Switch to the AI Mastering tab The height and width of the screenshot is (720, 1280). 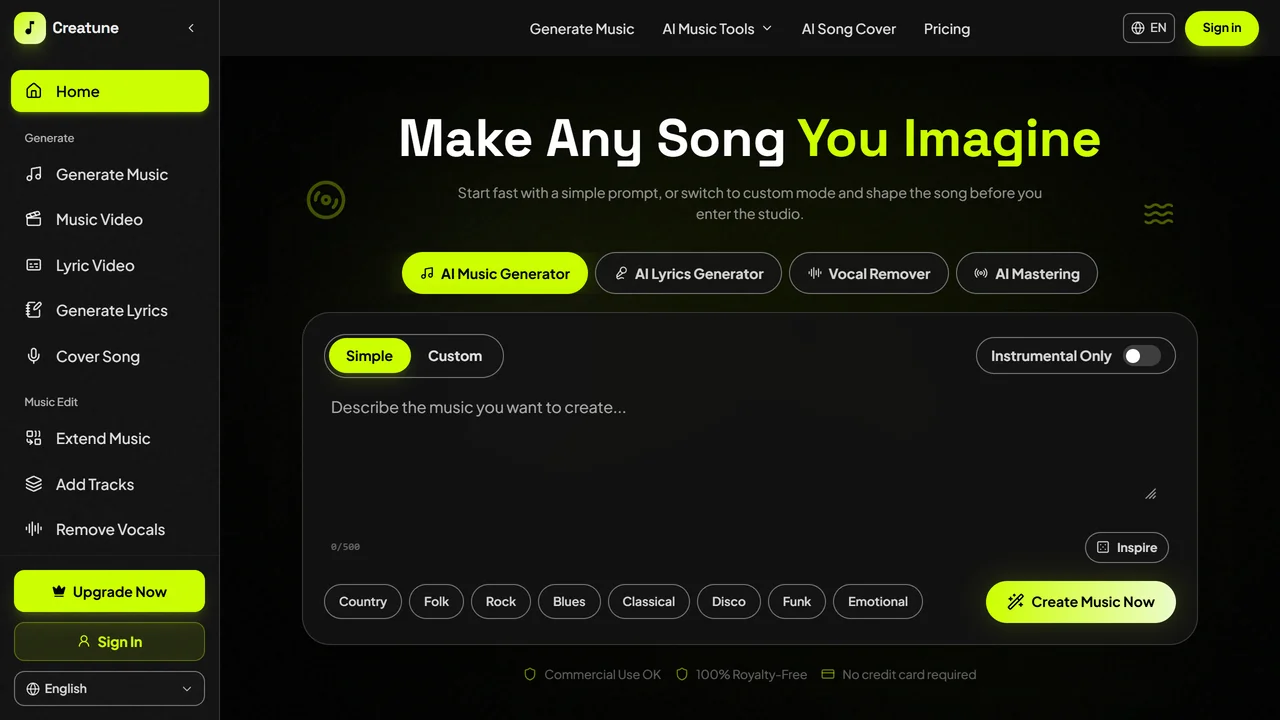(1027, 273)
